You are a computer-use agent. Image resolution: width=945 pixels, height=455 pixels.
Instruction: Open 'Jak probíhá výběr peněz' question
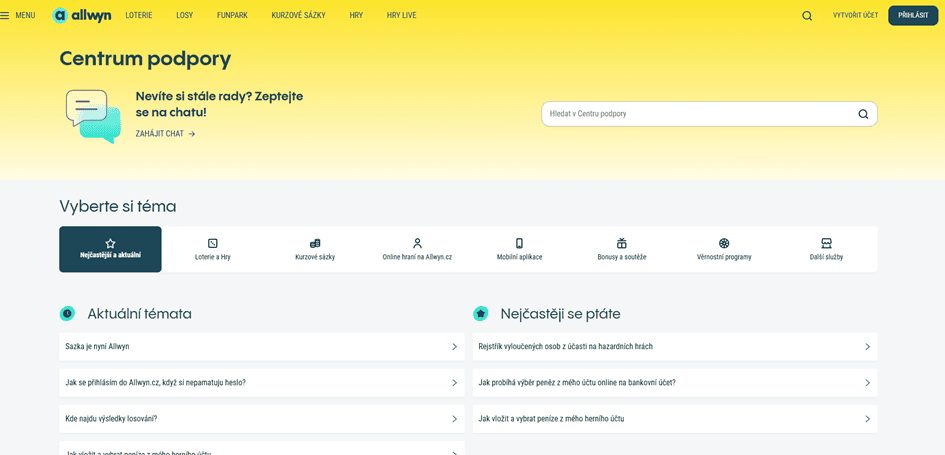tap(675, 383)
